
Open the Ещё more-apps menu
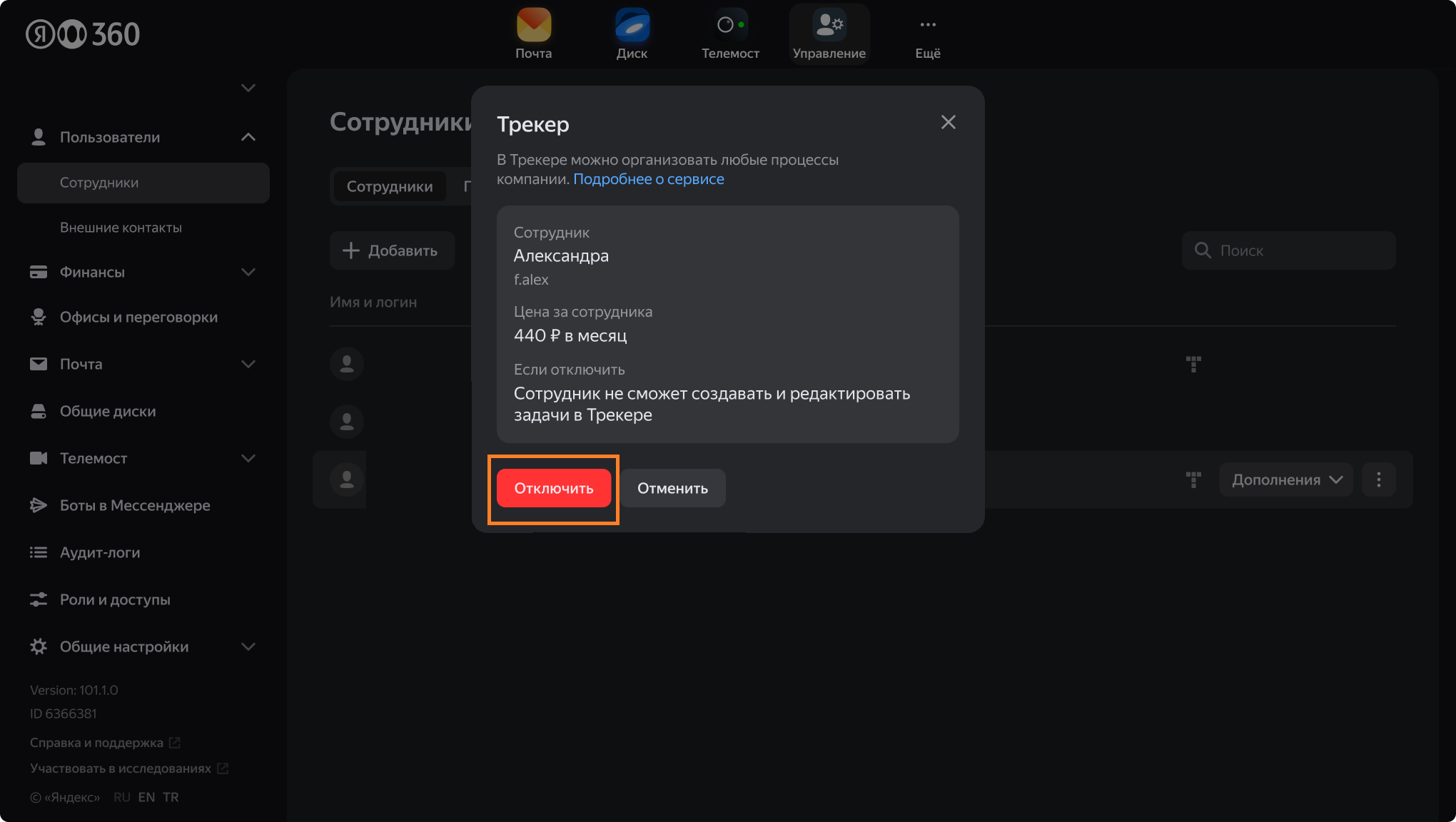(x=928, y=34)
